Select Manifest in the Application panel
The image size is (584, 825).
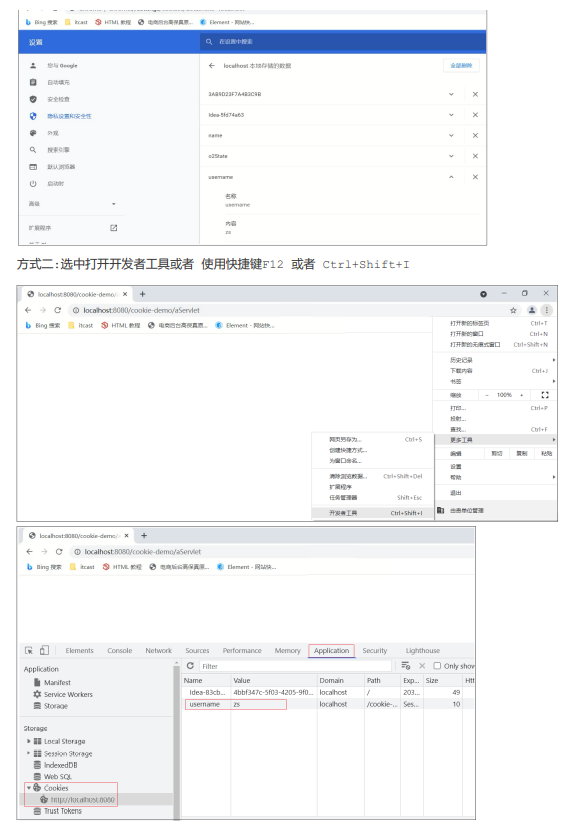click(x=57, y=682)
